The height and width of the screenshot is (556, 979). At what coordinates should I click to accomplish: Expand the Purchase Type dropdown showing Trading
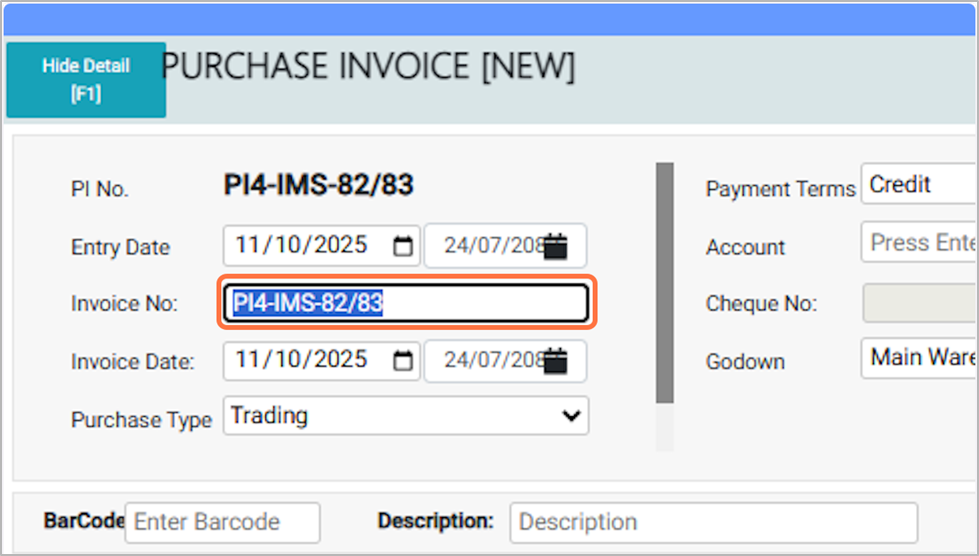tap(405, 416)
